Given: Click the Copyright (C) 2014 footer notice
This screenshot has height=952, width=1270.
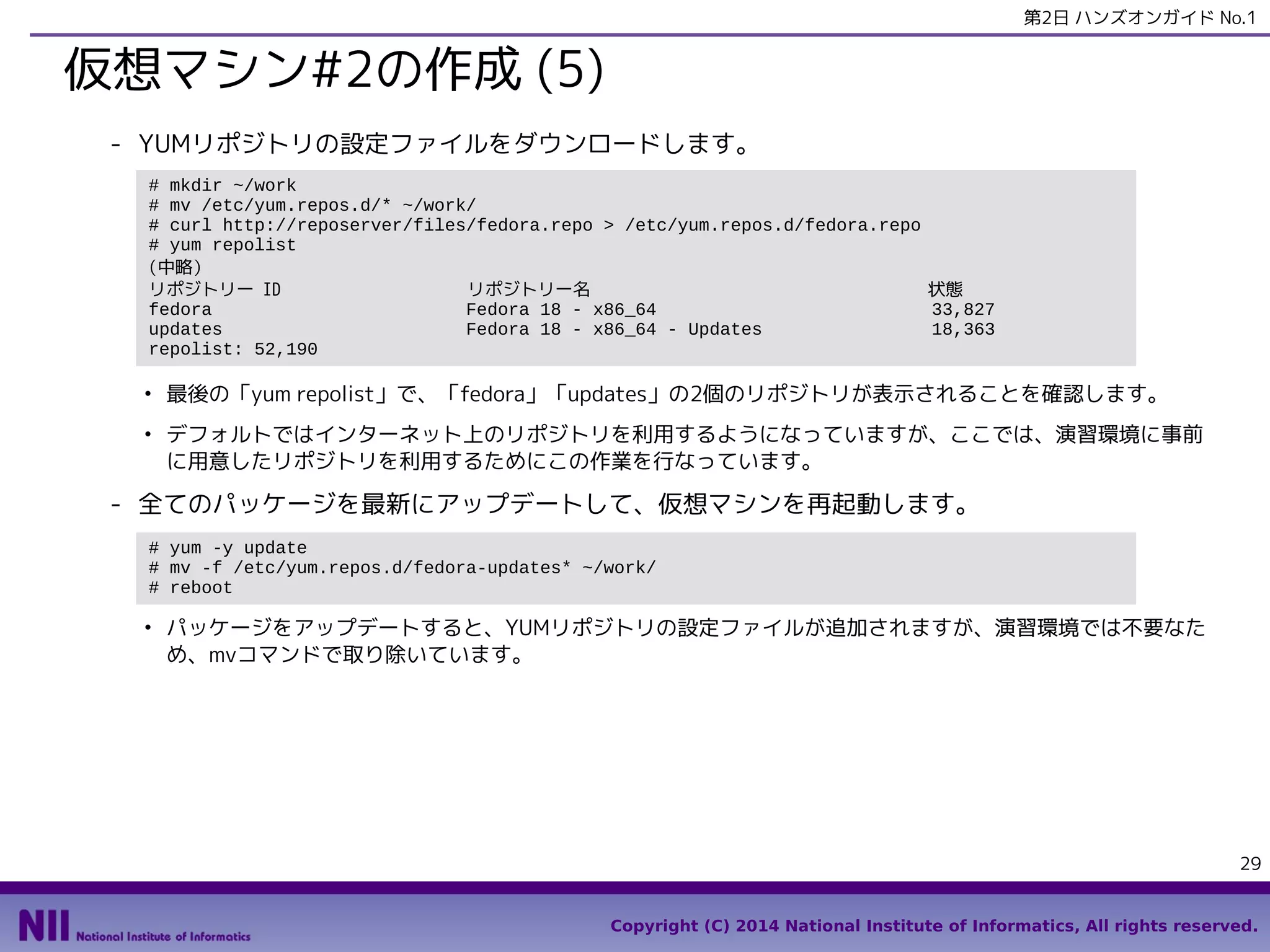Looking at the screenshot, I should (x=934, y=926).
